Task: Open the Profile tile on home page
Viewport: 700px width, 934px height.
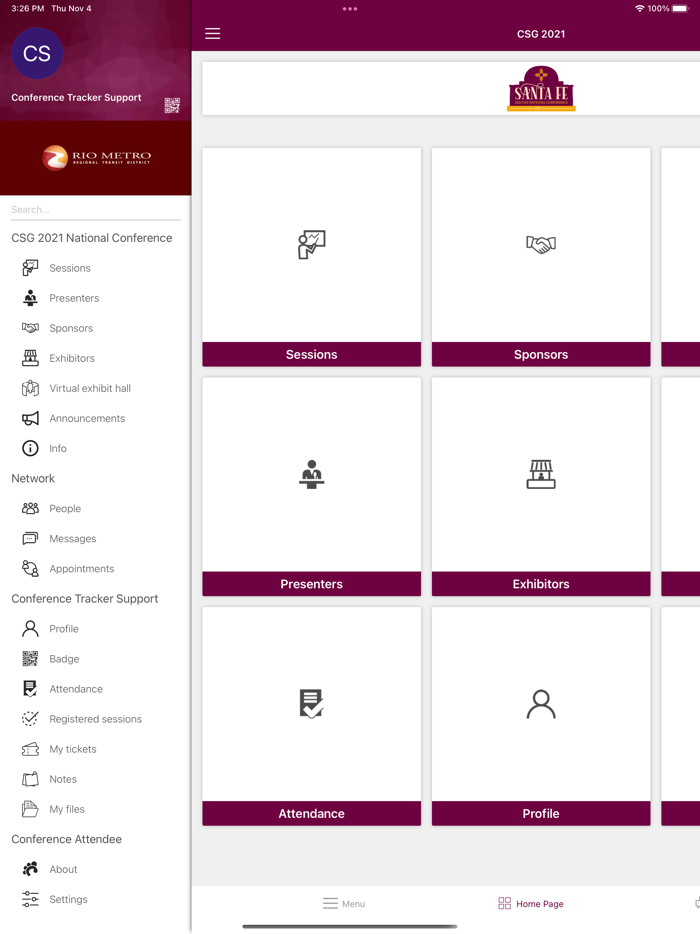Action: (x=541, y=716)
